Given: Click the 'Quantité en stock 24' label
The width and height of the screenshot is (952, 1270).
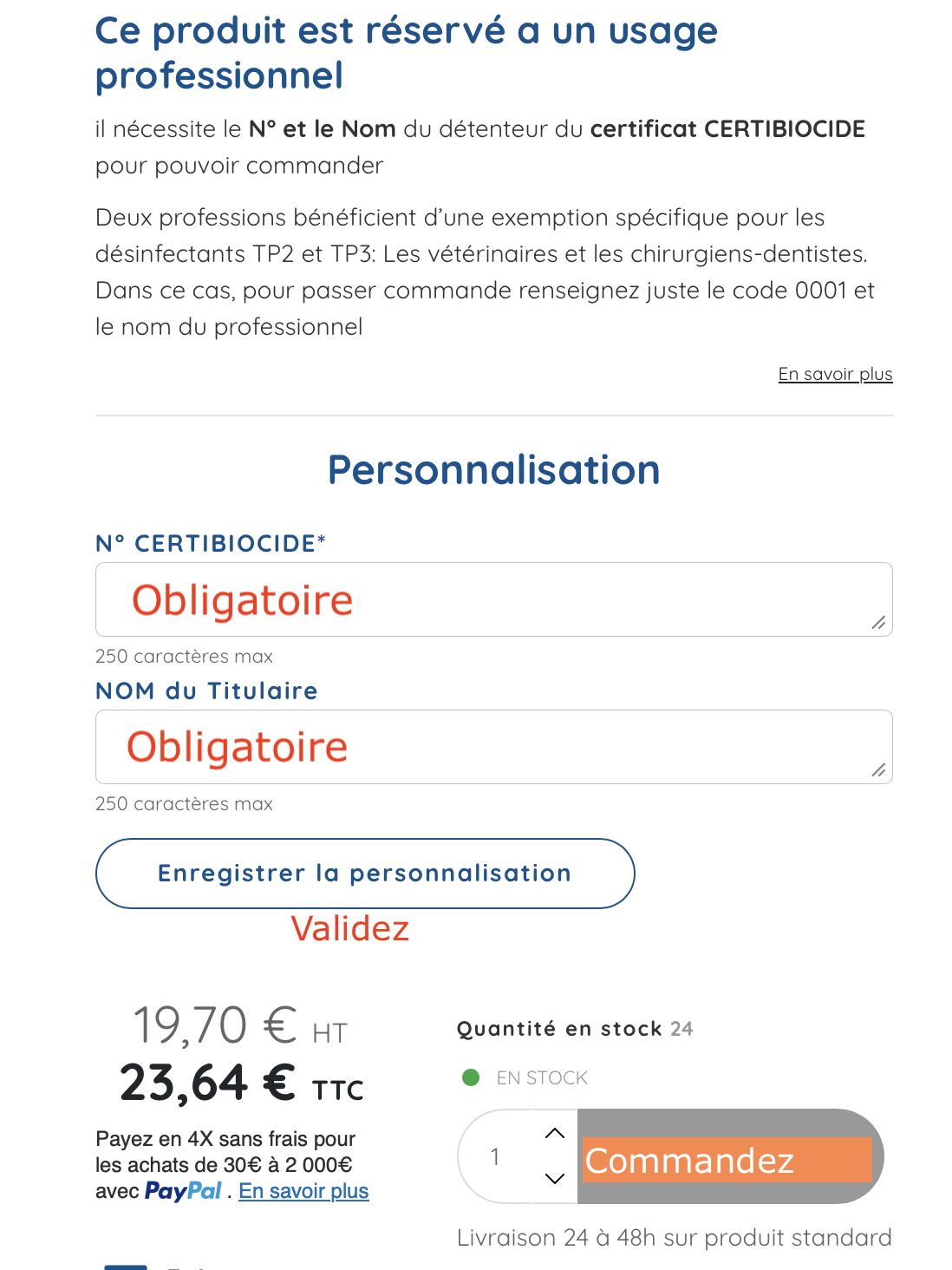Looking at the screenshot, I should tap(574, 1028).
